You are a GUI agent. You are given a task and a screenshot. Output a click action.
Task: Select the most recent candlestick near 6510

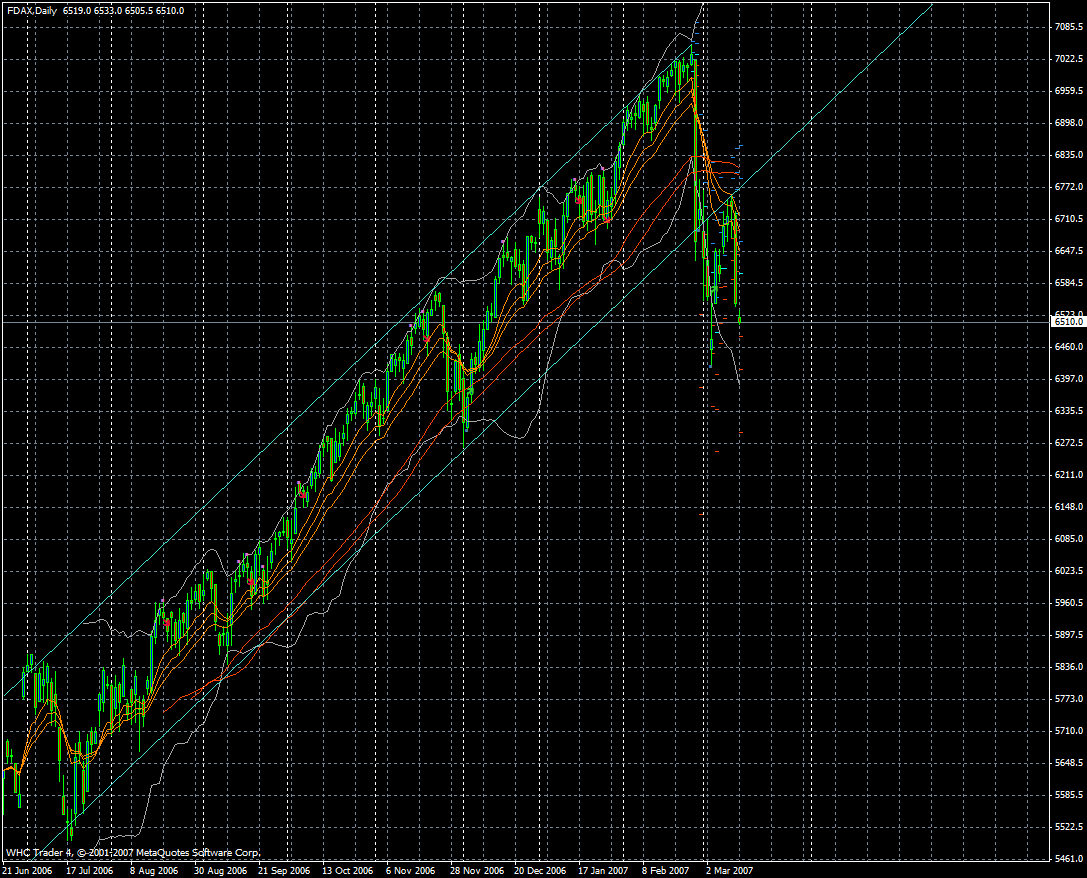tap(740, 318)
